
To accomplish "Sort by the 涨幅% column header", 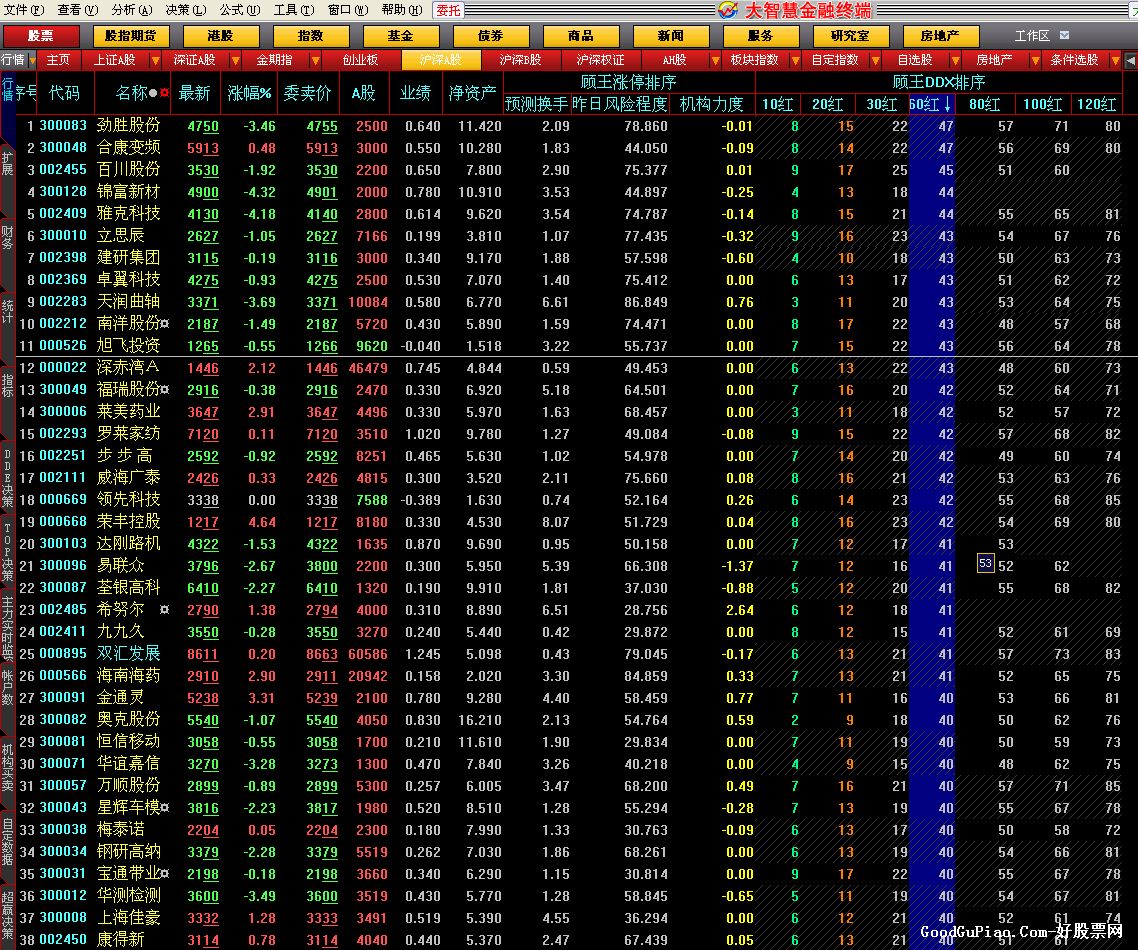I will [249, 93].
